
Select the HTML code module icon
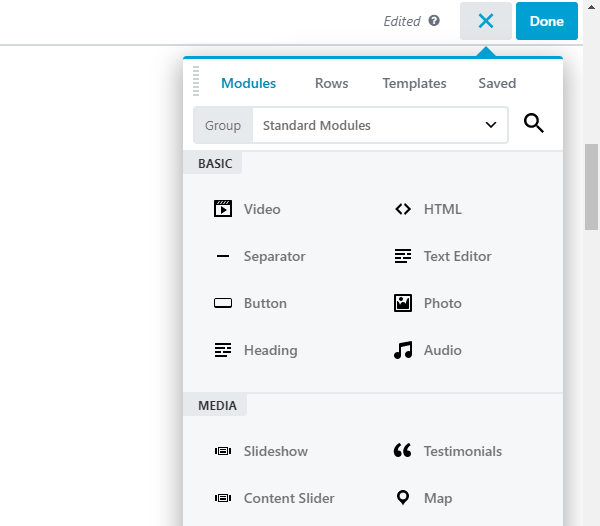[403, 209]
